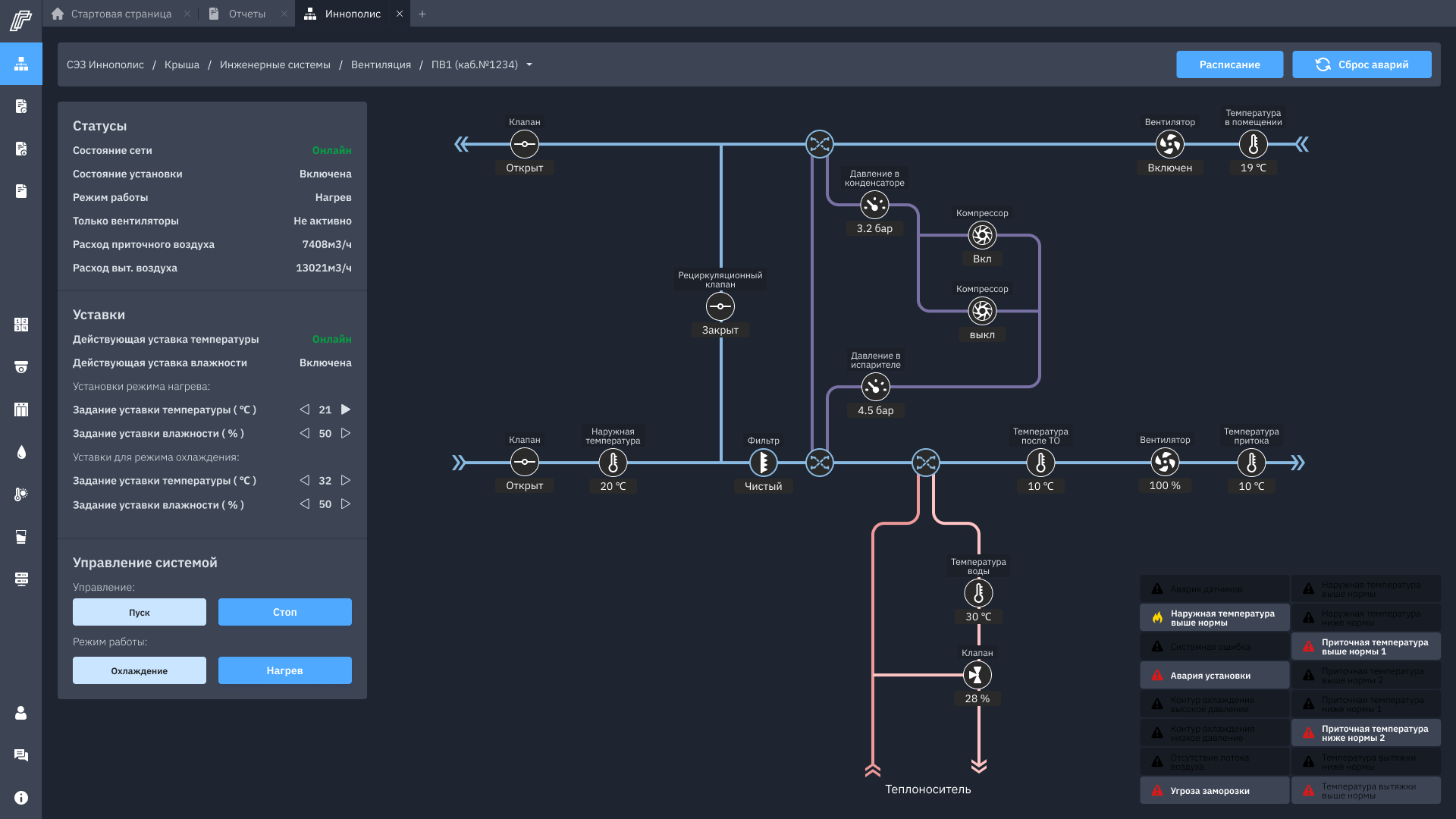Click the condenser pressure gauge icon
Image resolution: width=1456 pixels, height=819 pixels.
[x=874, y=205]
